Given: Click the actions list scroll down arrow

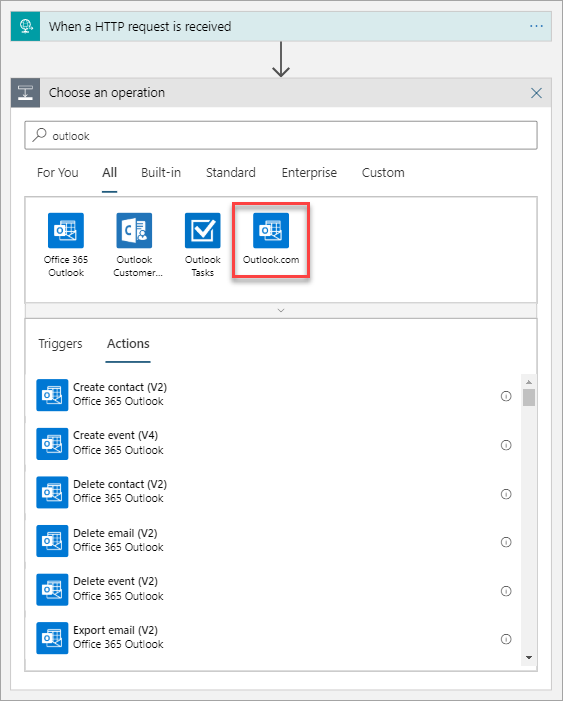Looking at the screenshot, I should point(529,657).
